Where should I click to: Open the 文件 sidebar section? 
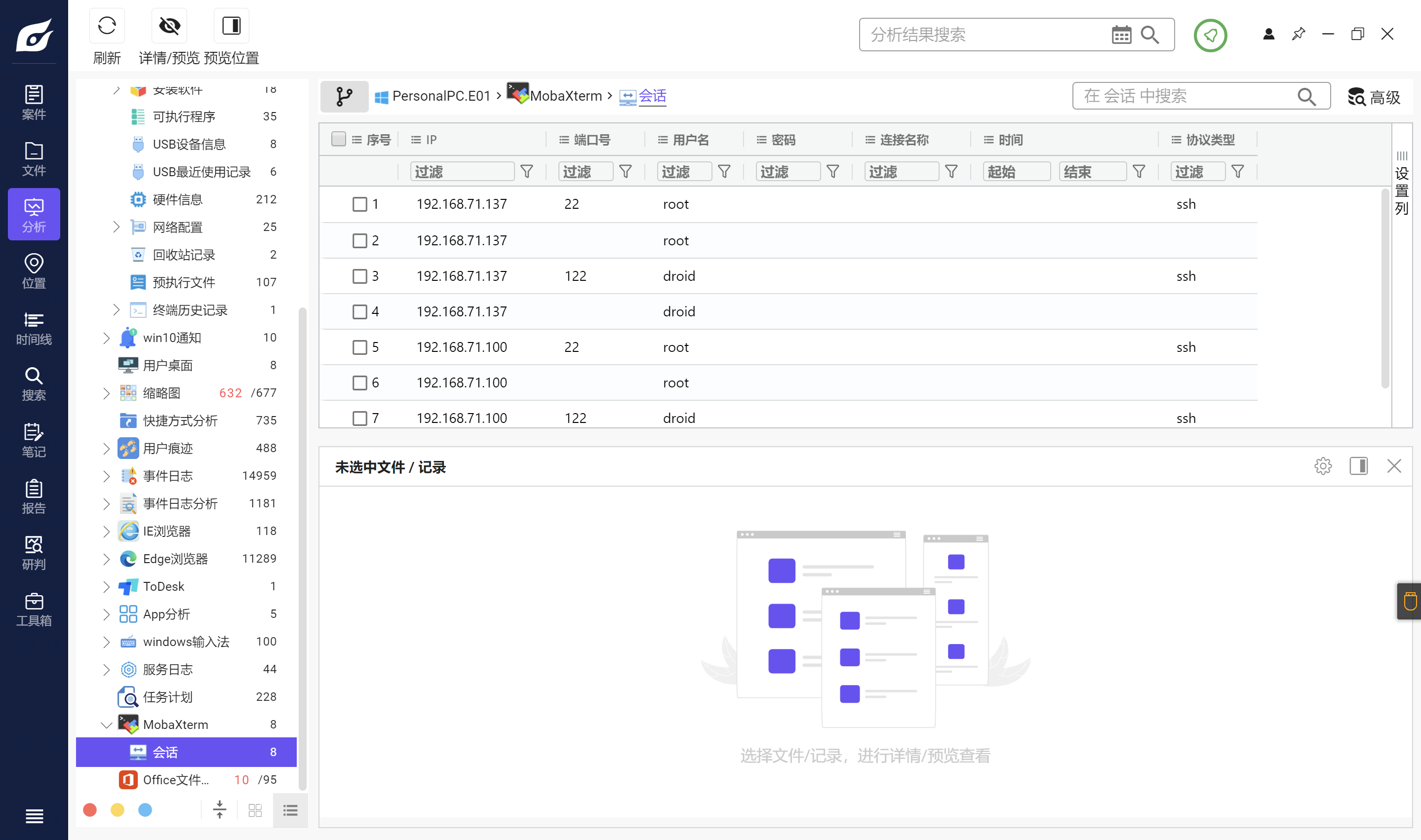coord(34,159)
